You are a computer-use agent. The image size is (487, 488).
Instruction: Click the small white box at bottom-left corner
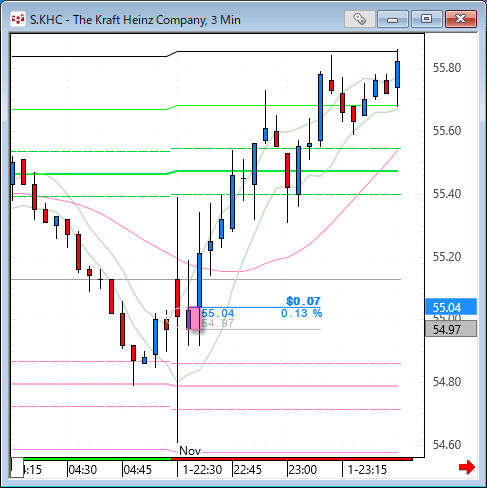(x=17, y=467)
